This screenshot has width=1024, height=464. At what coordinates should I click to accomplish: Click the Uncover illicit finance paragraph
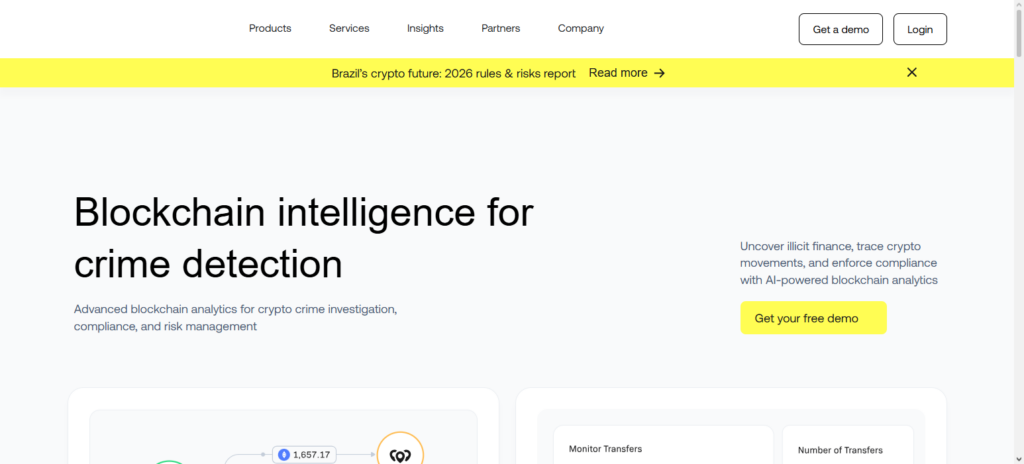pos(839,263)
